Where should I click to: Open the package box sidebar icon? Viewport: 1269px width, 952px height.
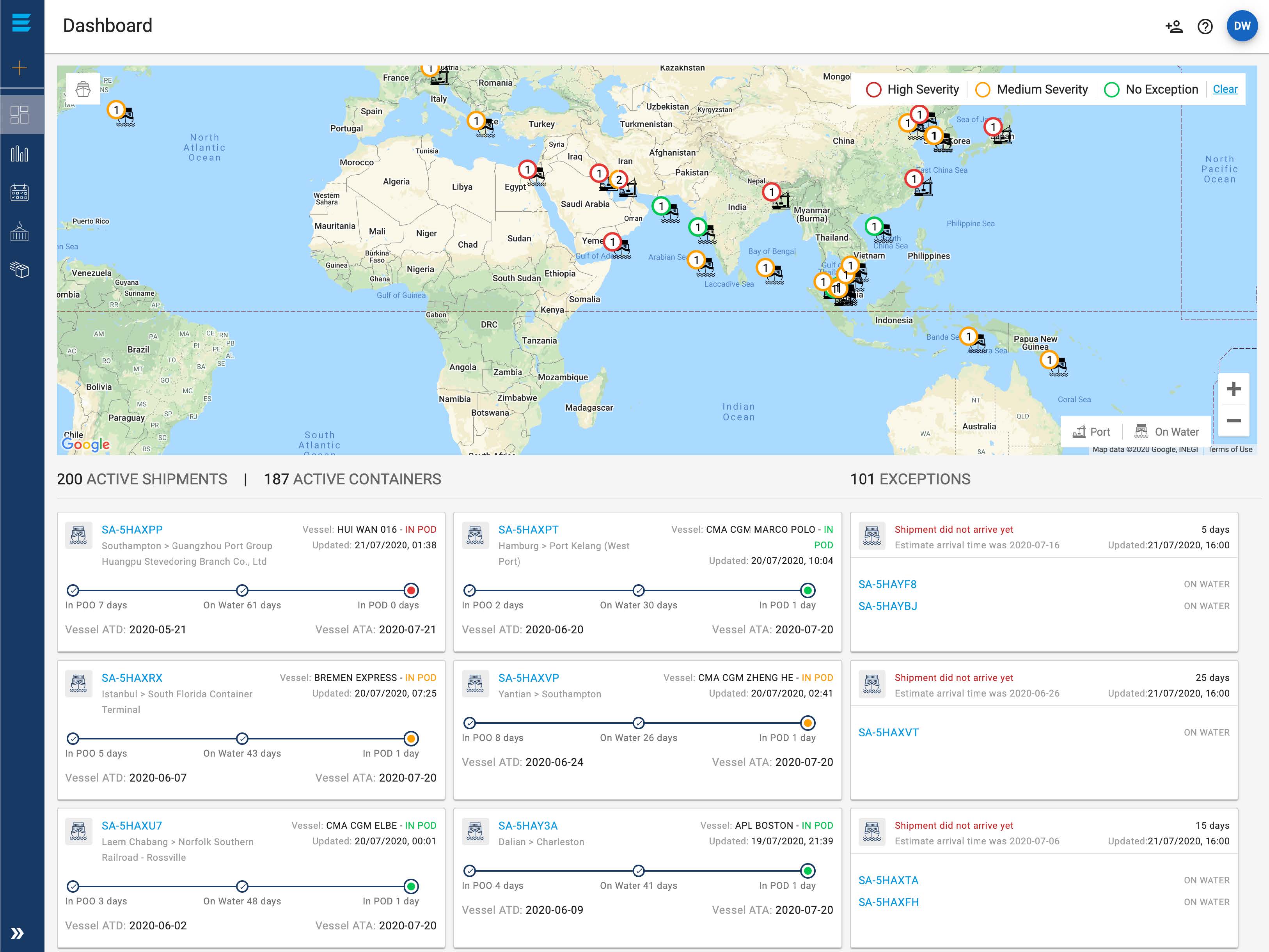point(20,269)
